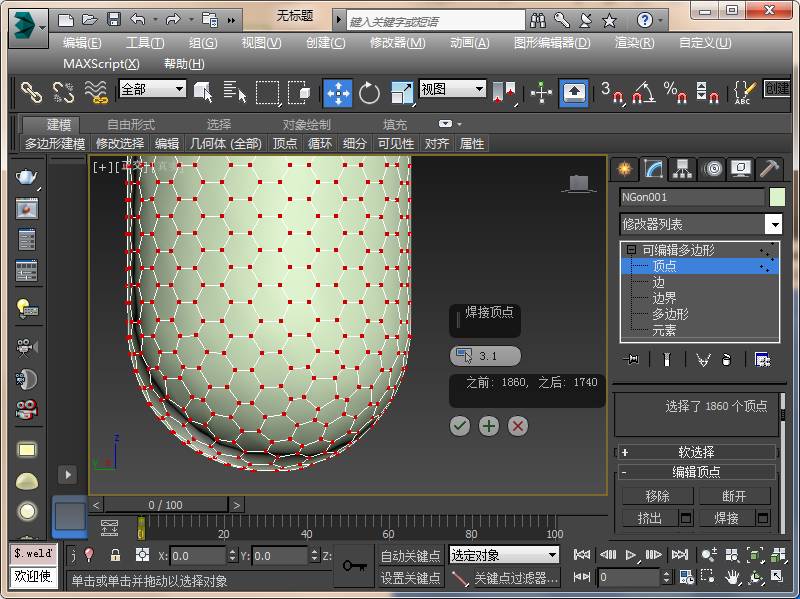Viewport: 800px width, 599px height.
Task: Open ribbon minimize options dropdown arrow
Action: click(x=459, y=124)
